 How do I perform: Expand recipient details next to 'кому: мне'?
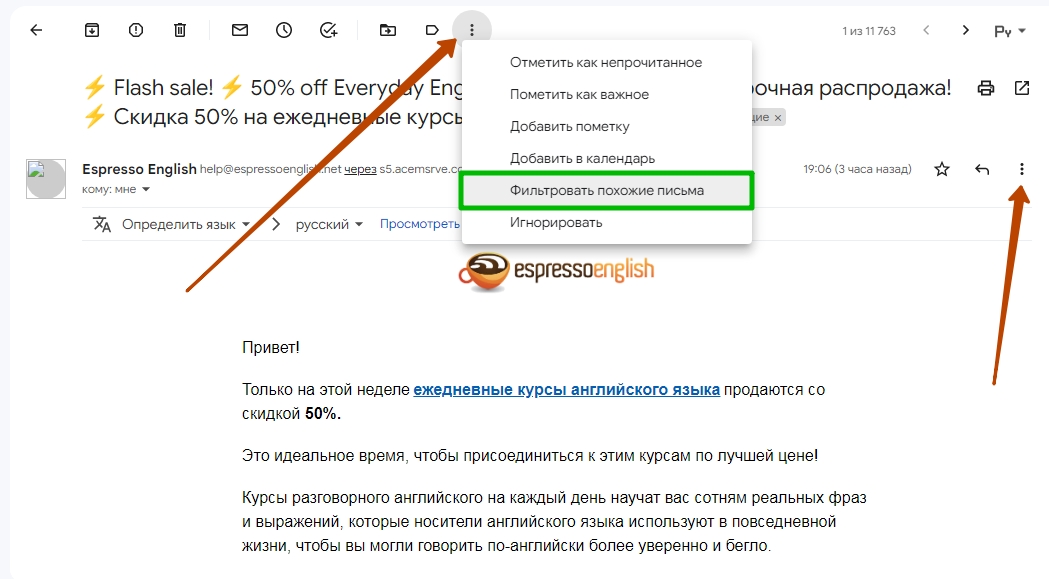click(146, 189)
